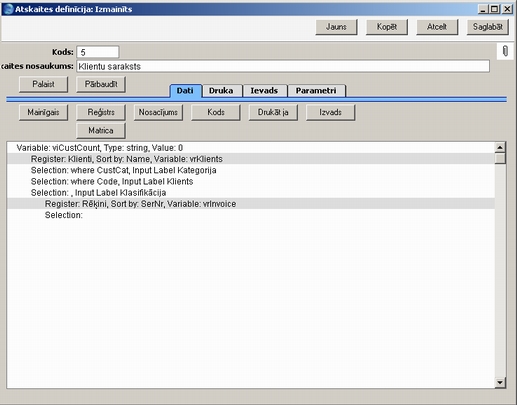The width and height of the screenshot is (517, 405).
Task: Click the Jauns button
Action: (x=336, y=27)
